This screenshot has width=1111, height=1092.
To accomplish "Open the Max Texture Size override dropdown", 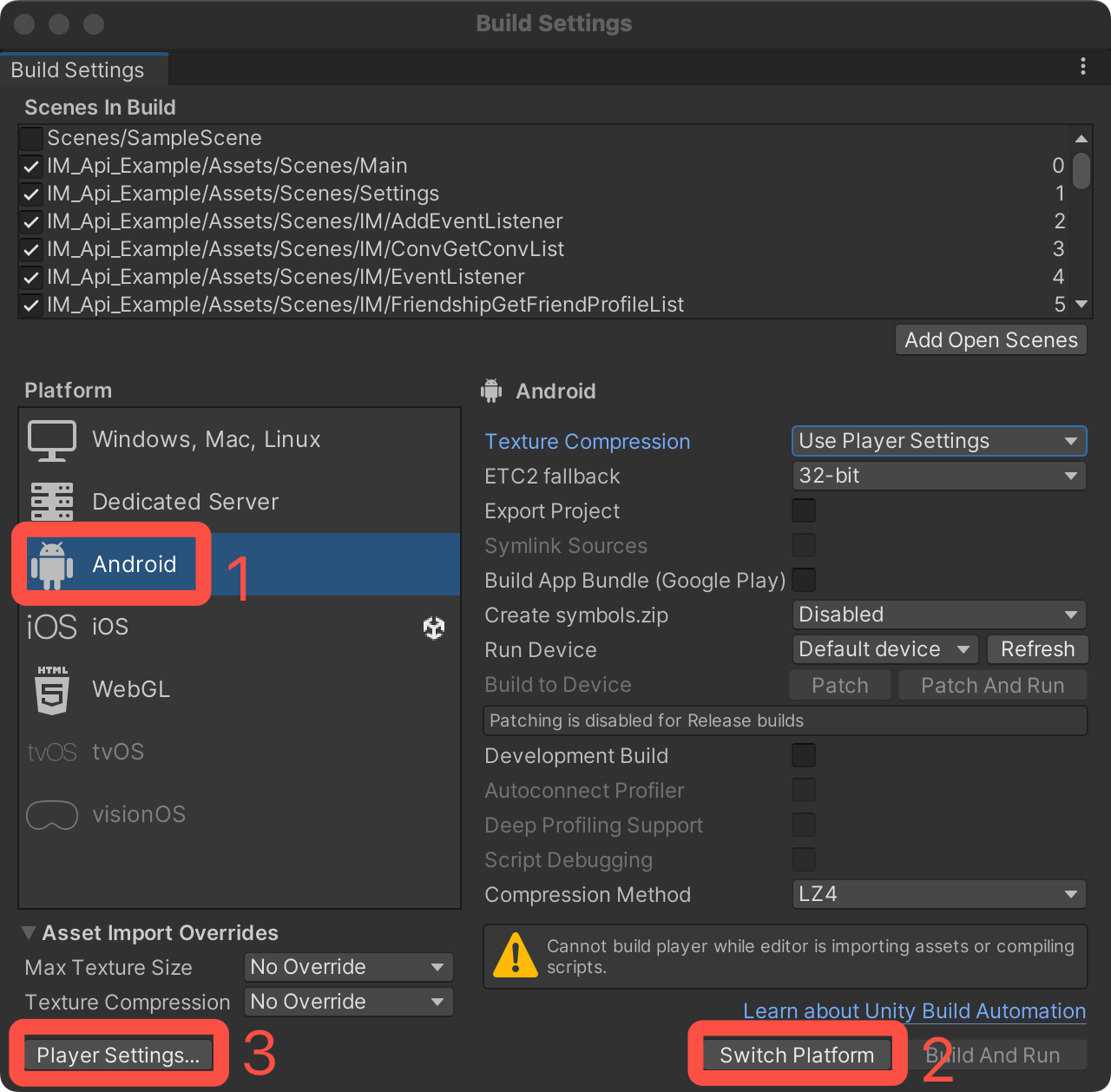I will point(348,967).
